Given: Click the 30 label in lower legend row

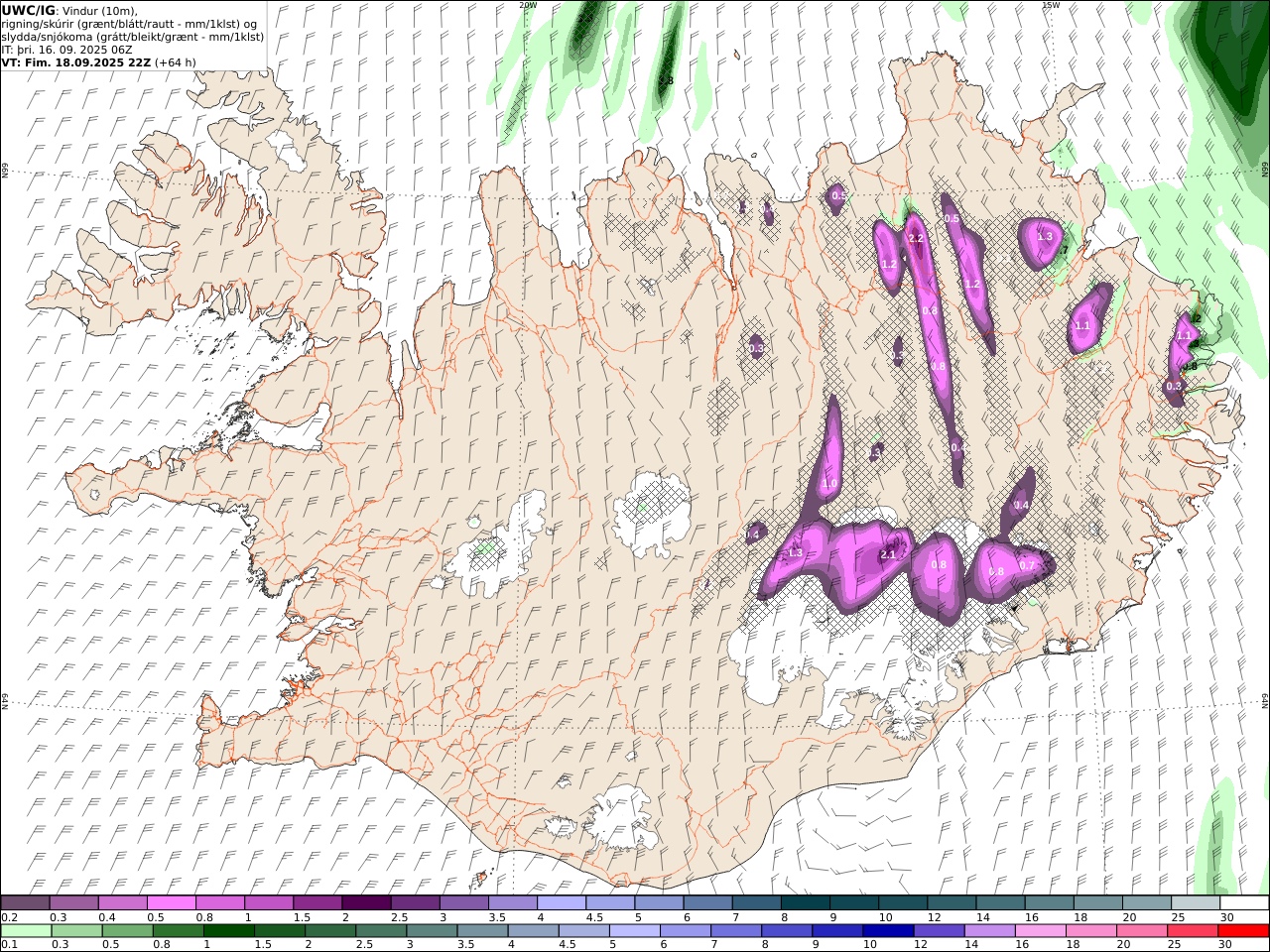Looking at the screenshot, I should point(1225,945).
